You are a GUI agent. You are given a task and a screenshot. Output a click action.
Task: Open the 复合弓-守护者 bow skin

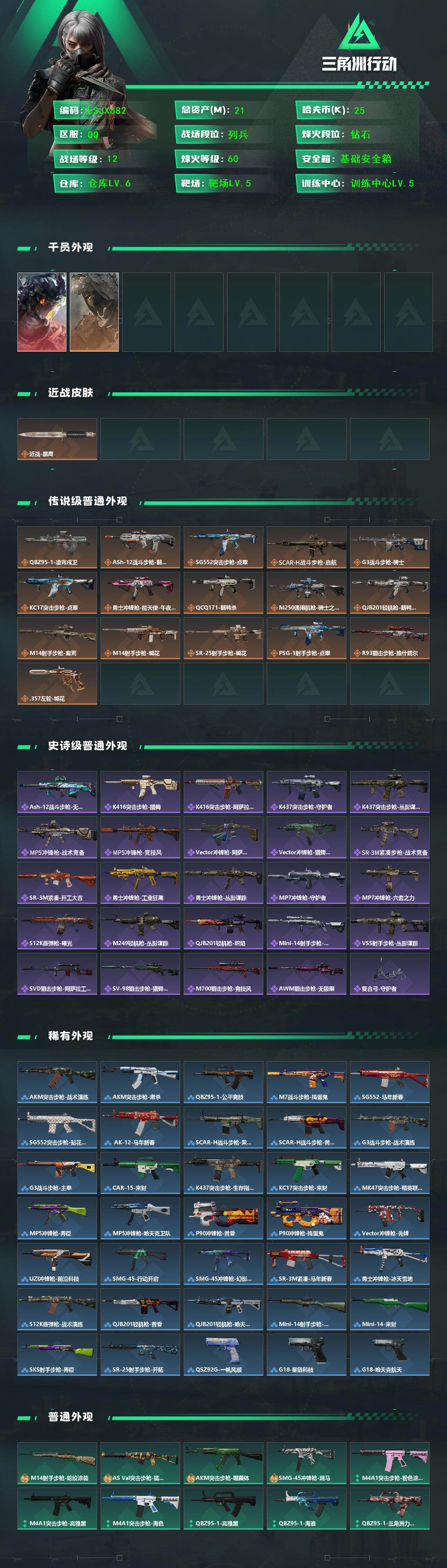click(x=390, y=973)
